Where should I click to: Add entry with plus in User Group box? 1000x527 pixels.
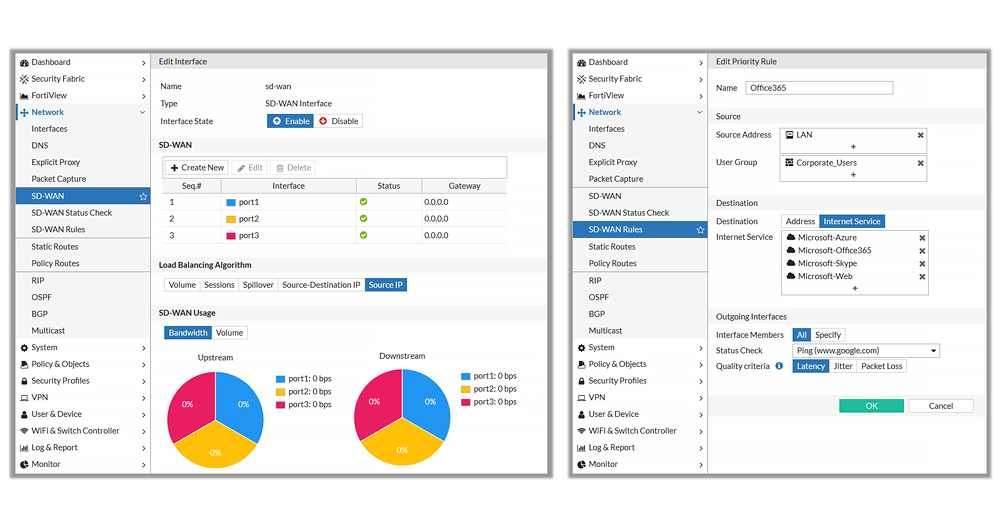[x=853, y=175]
